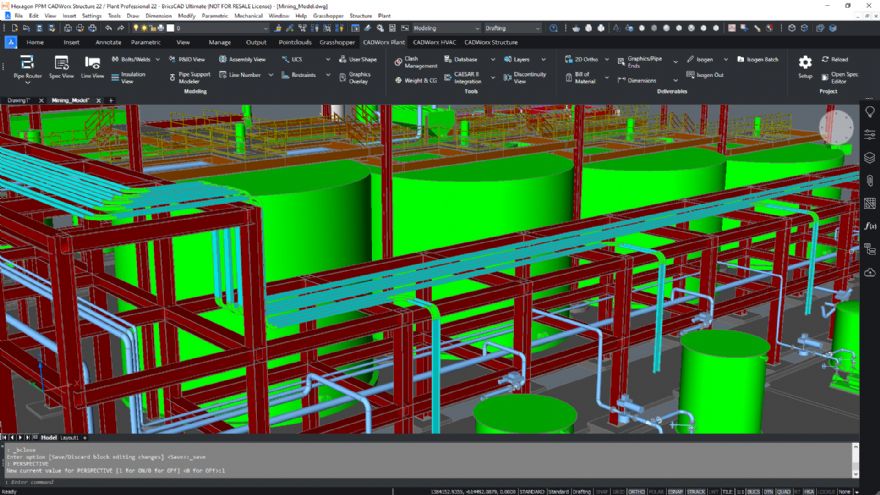Click the Redo arrow in quick toolbar
This screenshot has width=880, height=495.
pyautogui.click(x=120, y=28)
